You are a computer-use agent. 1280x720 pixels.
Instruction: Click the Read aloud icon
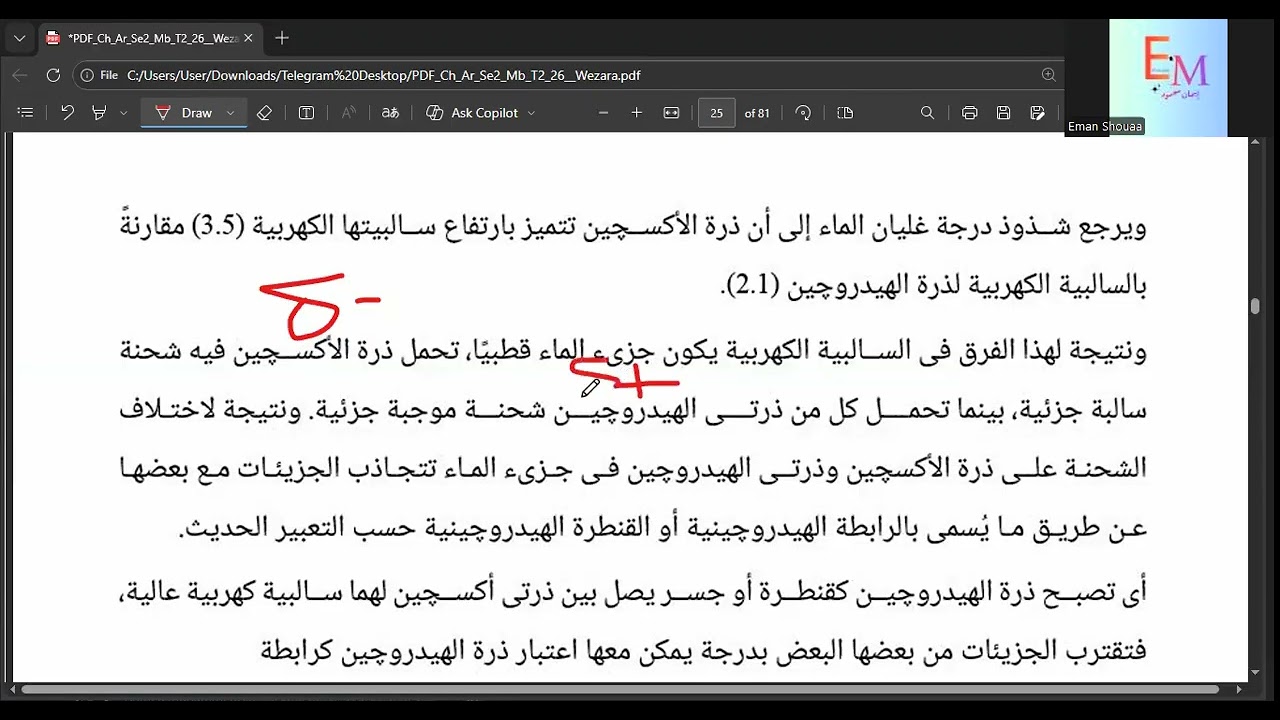(349, 113)
